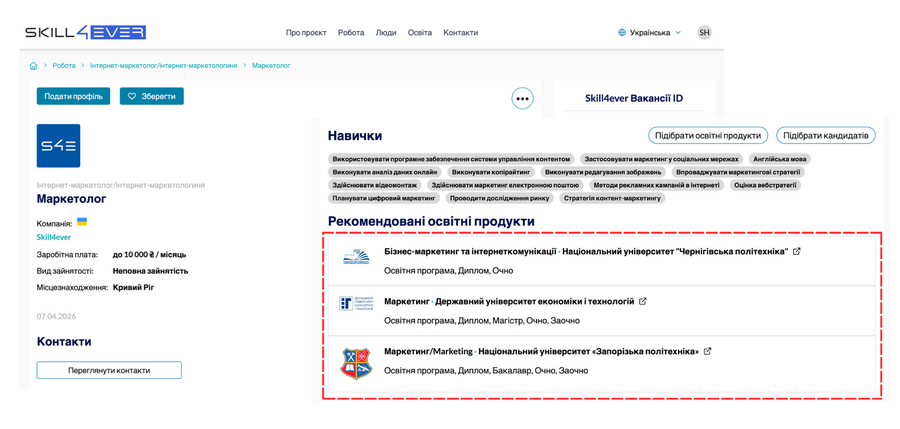The image size is (900, 429).
Task: Select skill tag Виконувати копірайтинг
Action: click(492, 172)
